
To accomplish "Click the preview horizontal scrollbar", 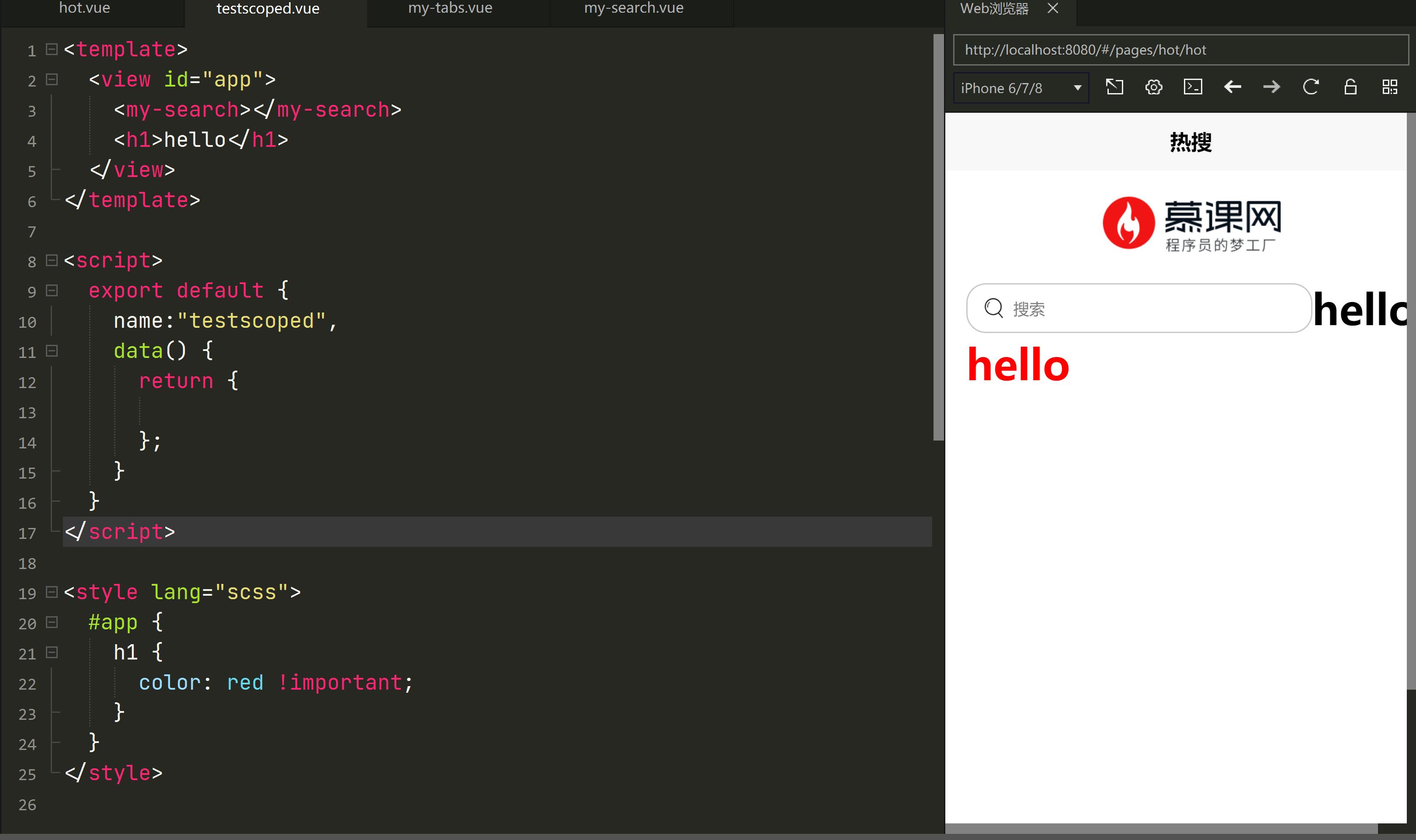I will point(1161,829).
